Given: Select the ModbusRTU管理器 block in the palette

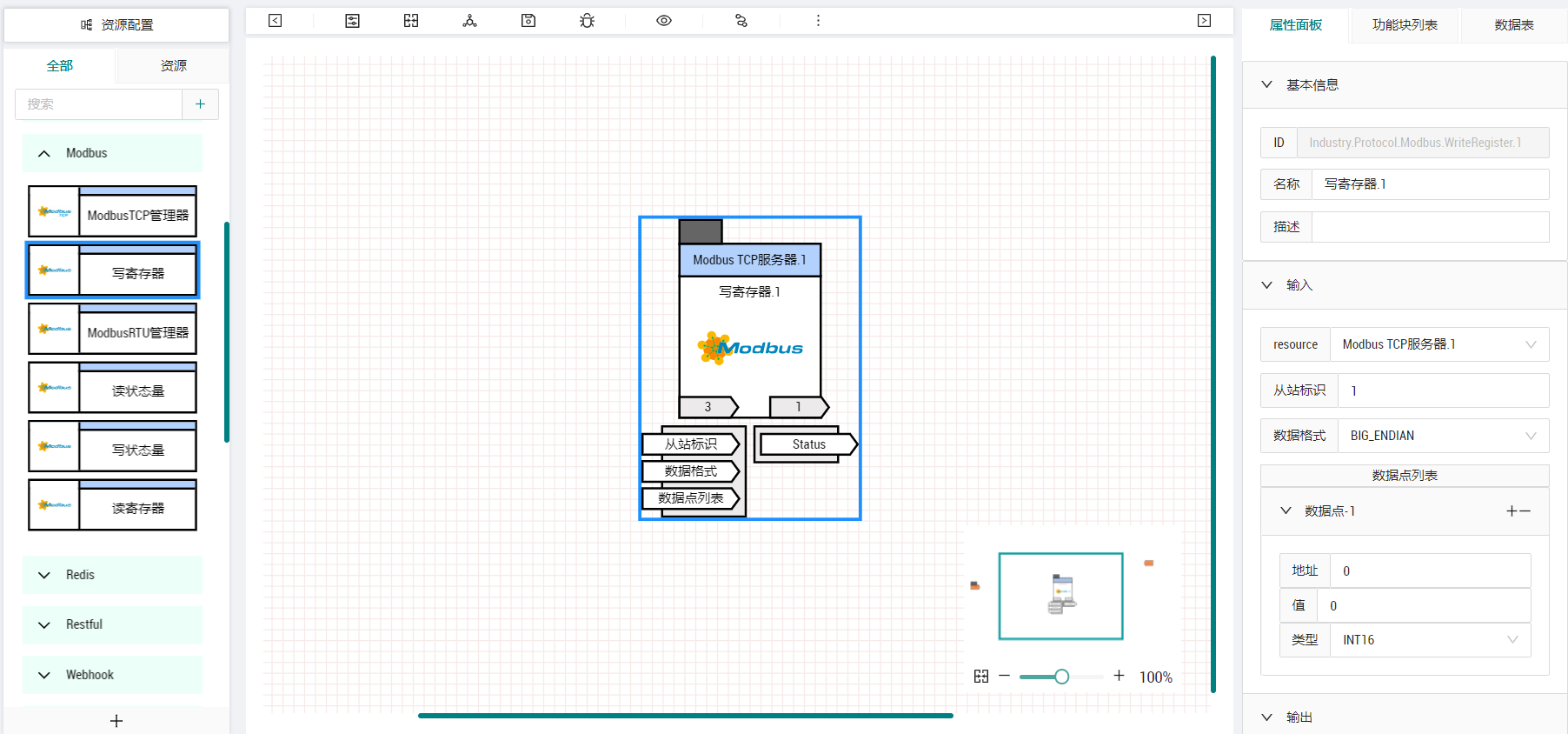Looking at the screenshot, I should 112,329.
